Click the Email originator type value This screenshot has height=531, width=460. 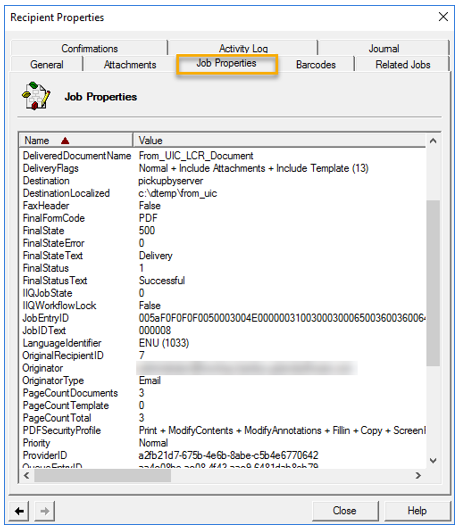coord(150,381)
